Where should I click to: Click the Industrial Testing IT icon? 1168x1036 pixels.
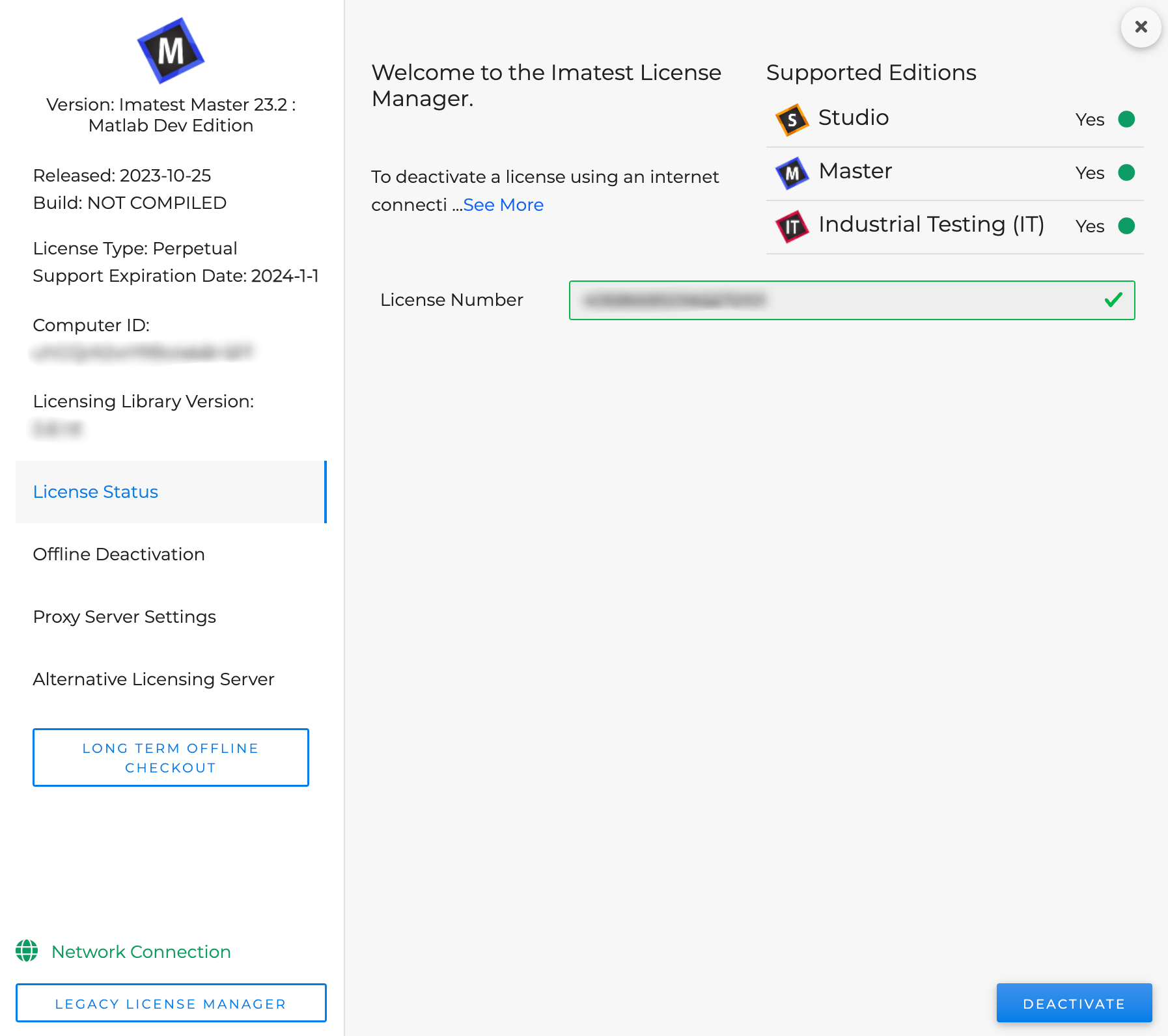coord(792,226)
